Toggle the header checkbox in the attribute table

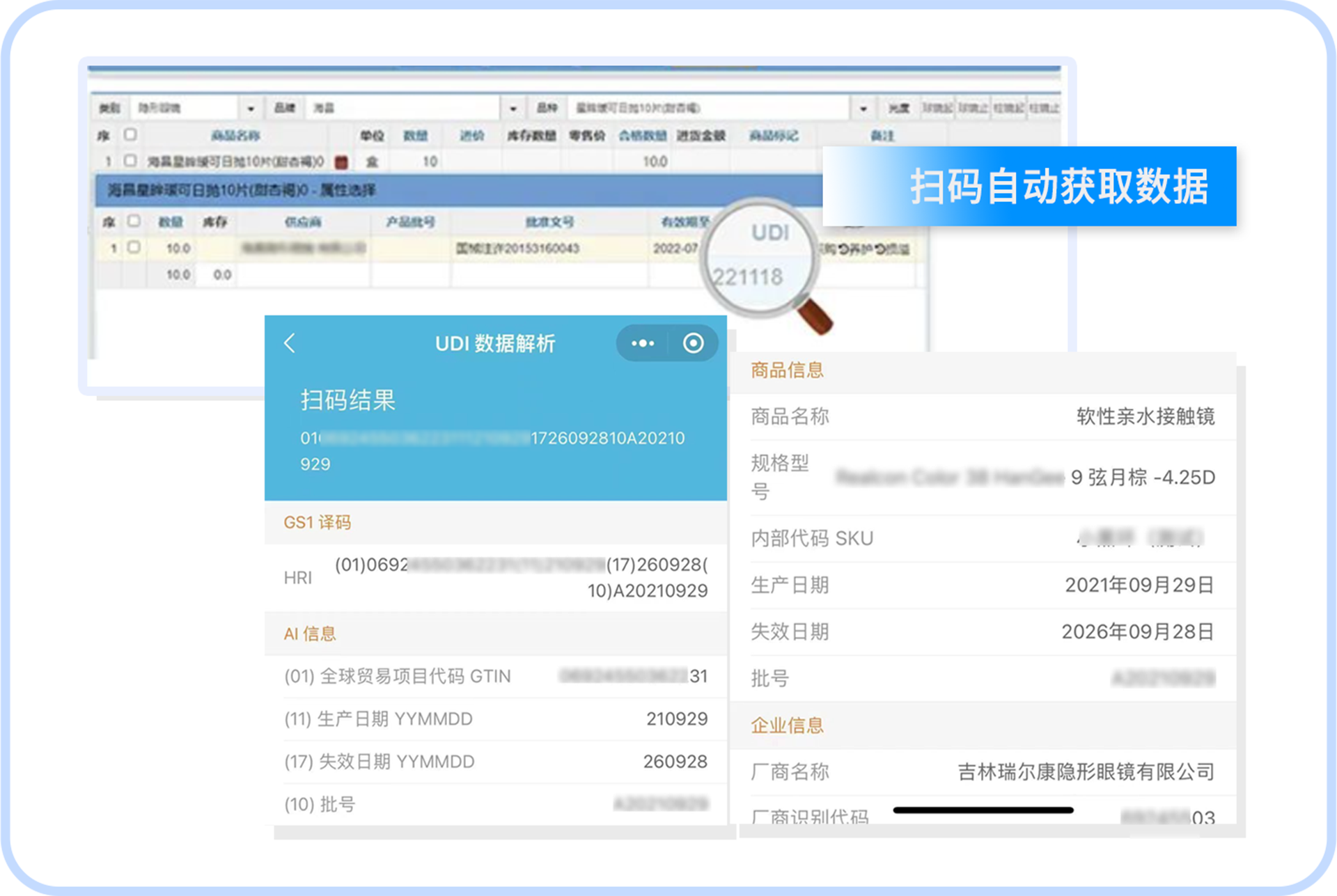(x=134, y=221)
